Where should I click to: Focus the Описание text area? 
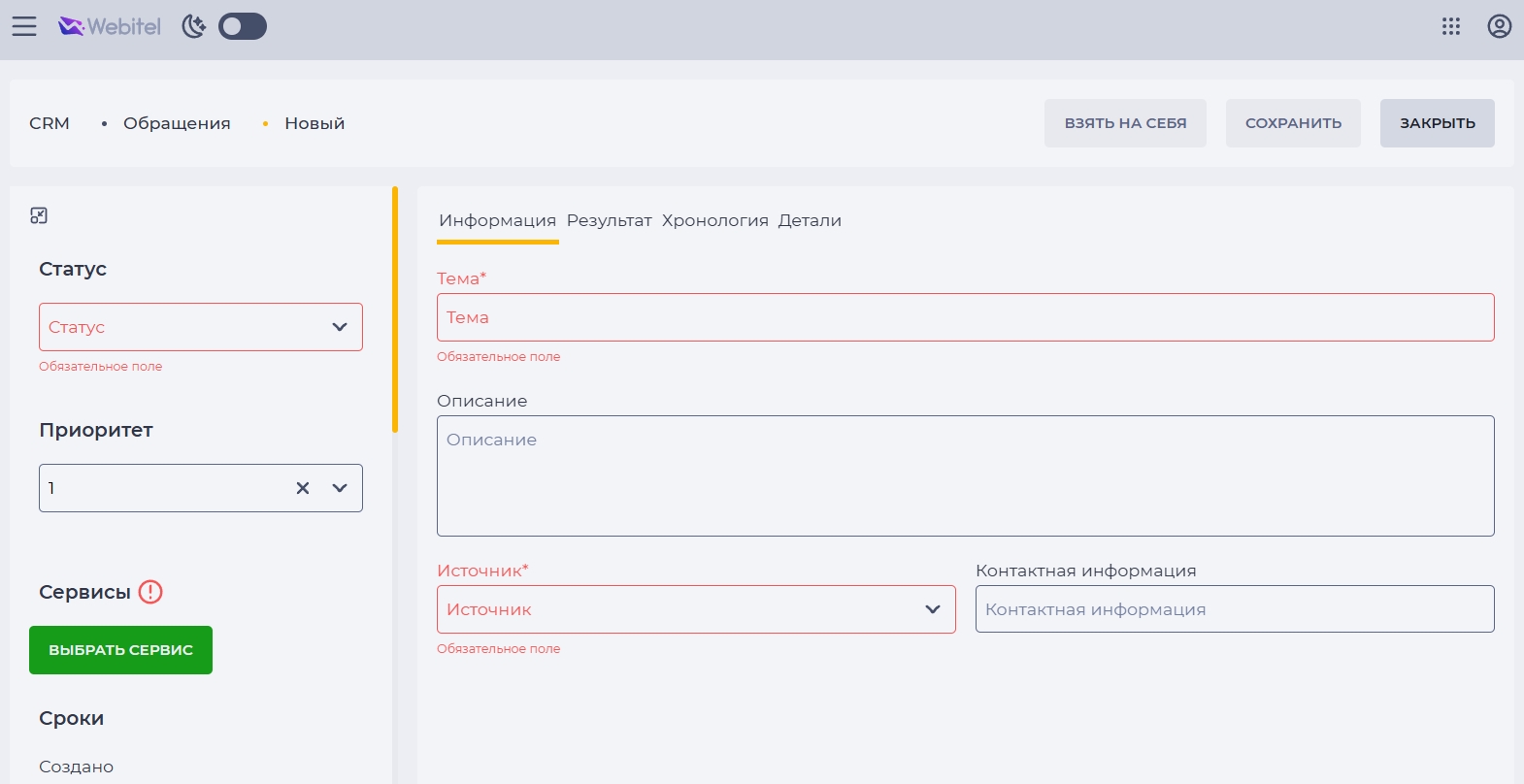pyautogui.click(x=966, y=476)
